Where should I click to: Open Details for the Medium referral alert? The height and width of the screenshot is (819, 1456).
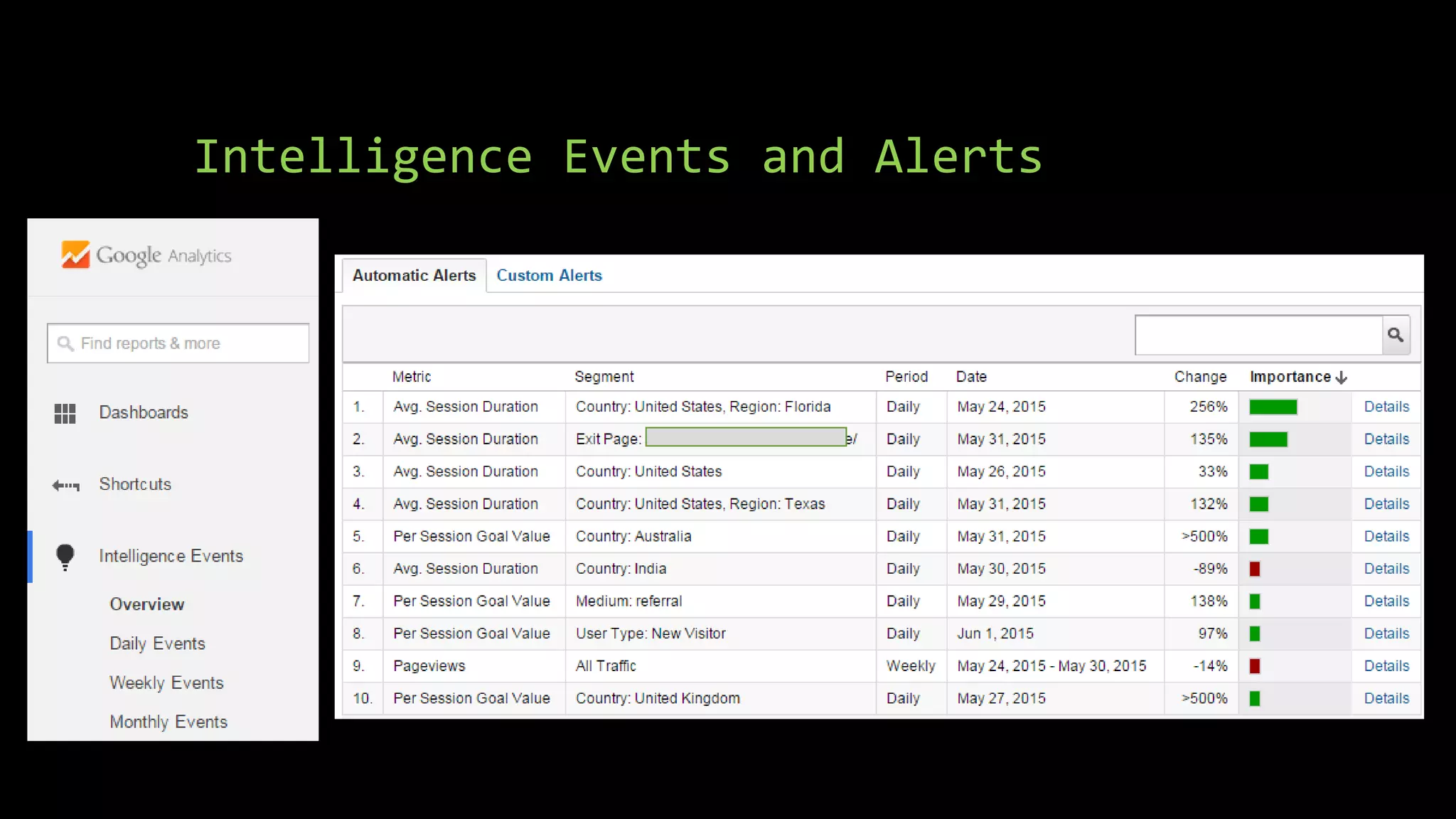coord(1386,601)
